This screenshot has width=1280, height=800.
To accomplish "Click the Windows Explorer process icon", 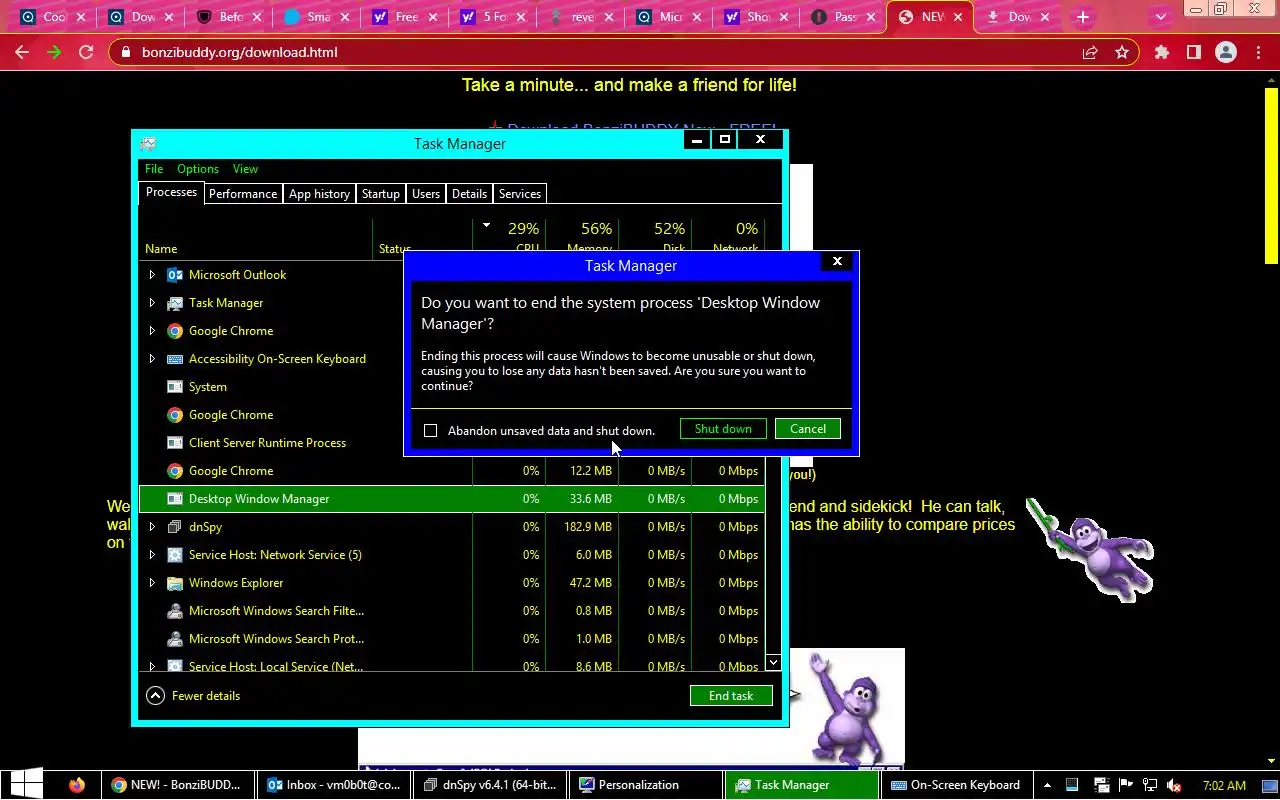I will (x=175, y=583).
